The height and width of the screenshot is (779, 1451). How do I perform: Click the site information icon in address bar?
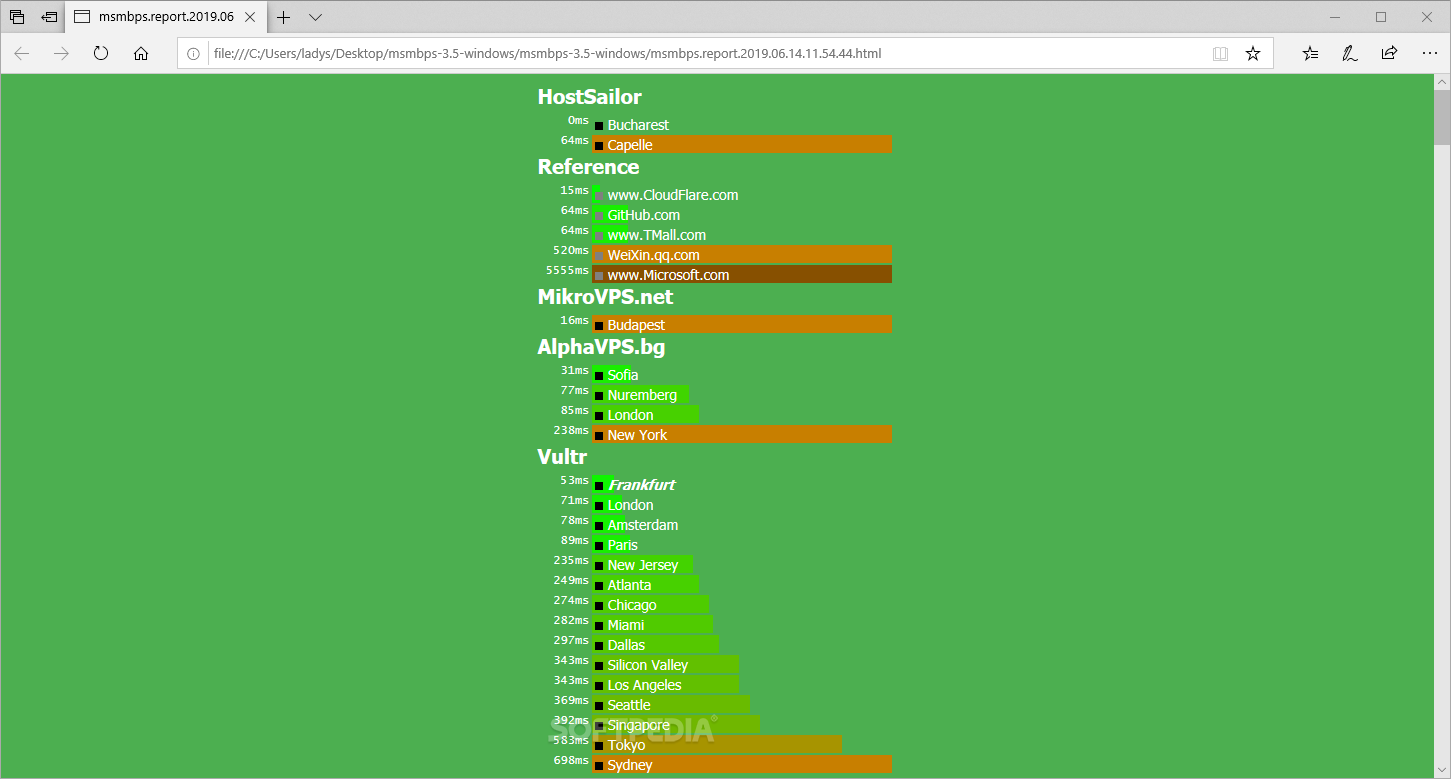click(193, 54)
